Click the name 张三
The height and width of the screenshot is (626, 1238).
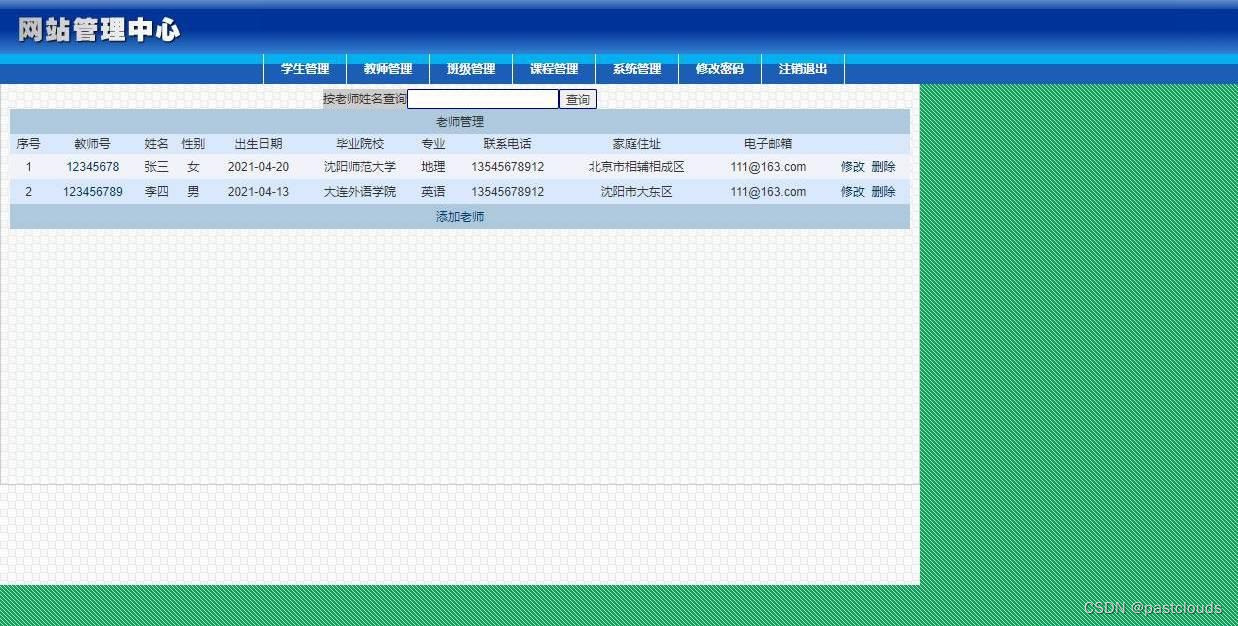pos(157,167)
